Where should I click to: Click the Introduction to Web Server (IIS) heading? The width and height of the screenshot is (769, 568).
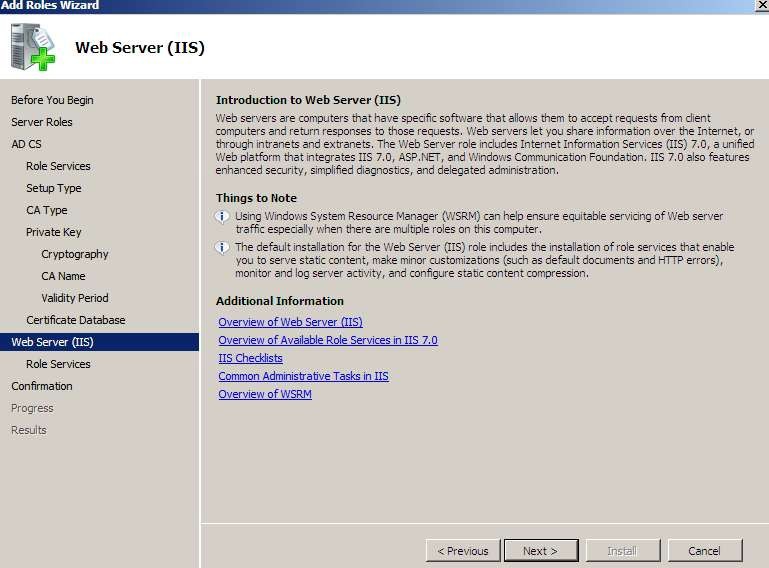point(308,100)
